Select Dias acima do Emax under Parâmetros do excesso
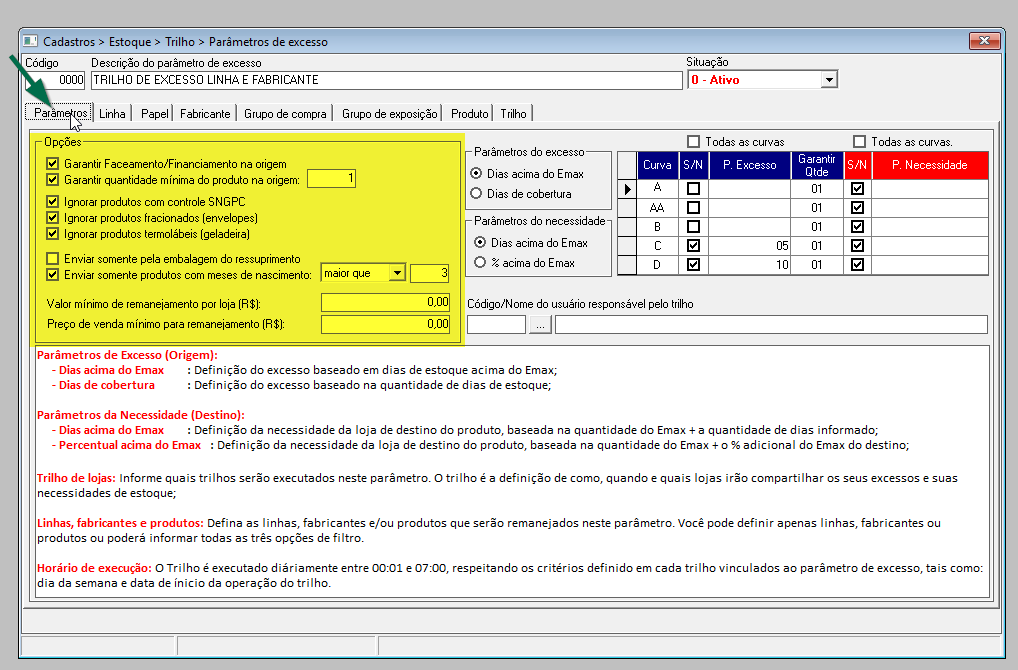Image resolution: width=1018 pixels, height=670 pixels. (477, 173)
